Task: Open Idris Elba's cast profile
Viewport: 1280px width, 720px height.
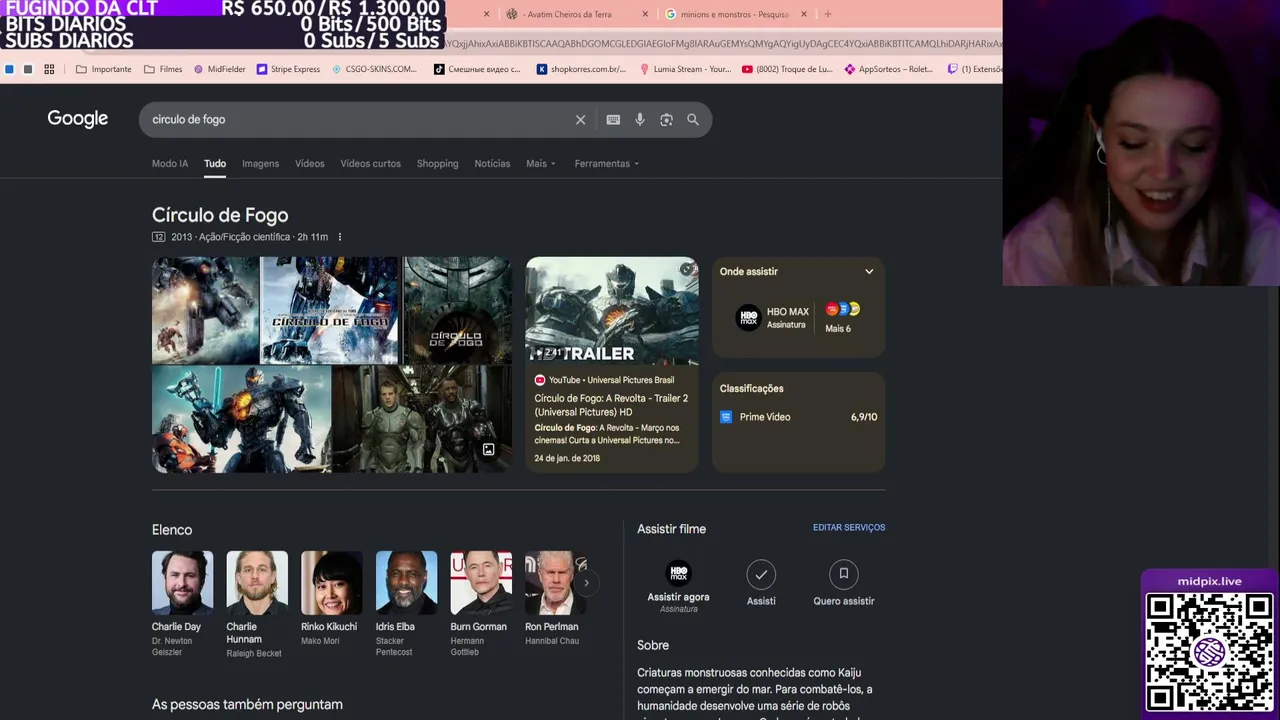Action: click(x=406, y=604)
